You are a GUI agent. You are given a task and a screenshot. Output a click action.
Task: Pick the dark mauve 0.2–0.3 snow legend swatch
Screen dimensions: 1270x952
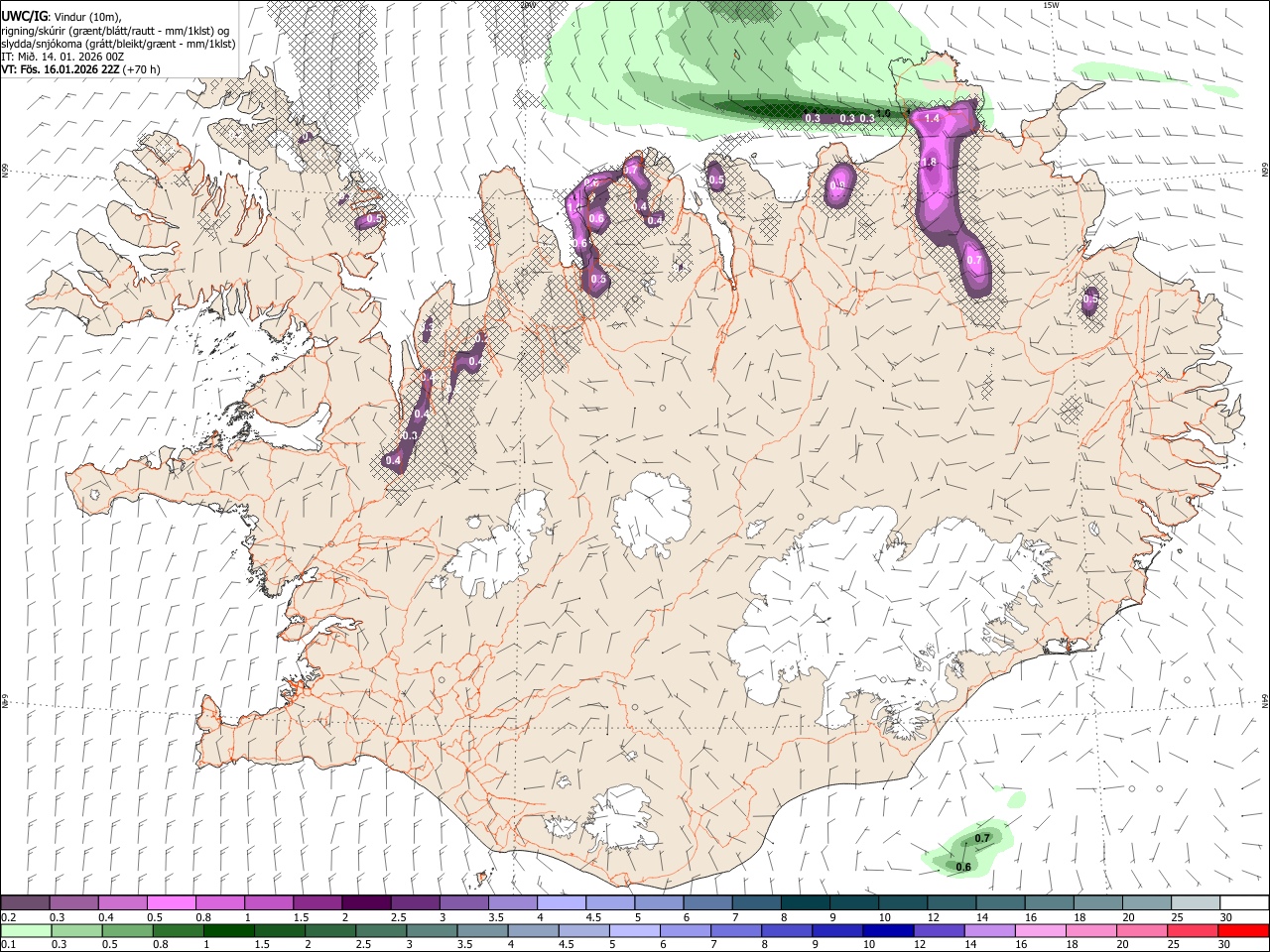[x=26, y=903]
